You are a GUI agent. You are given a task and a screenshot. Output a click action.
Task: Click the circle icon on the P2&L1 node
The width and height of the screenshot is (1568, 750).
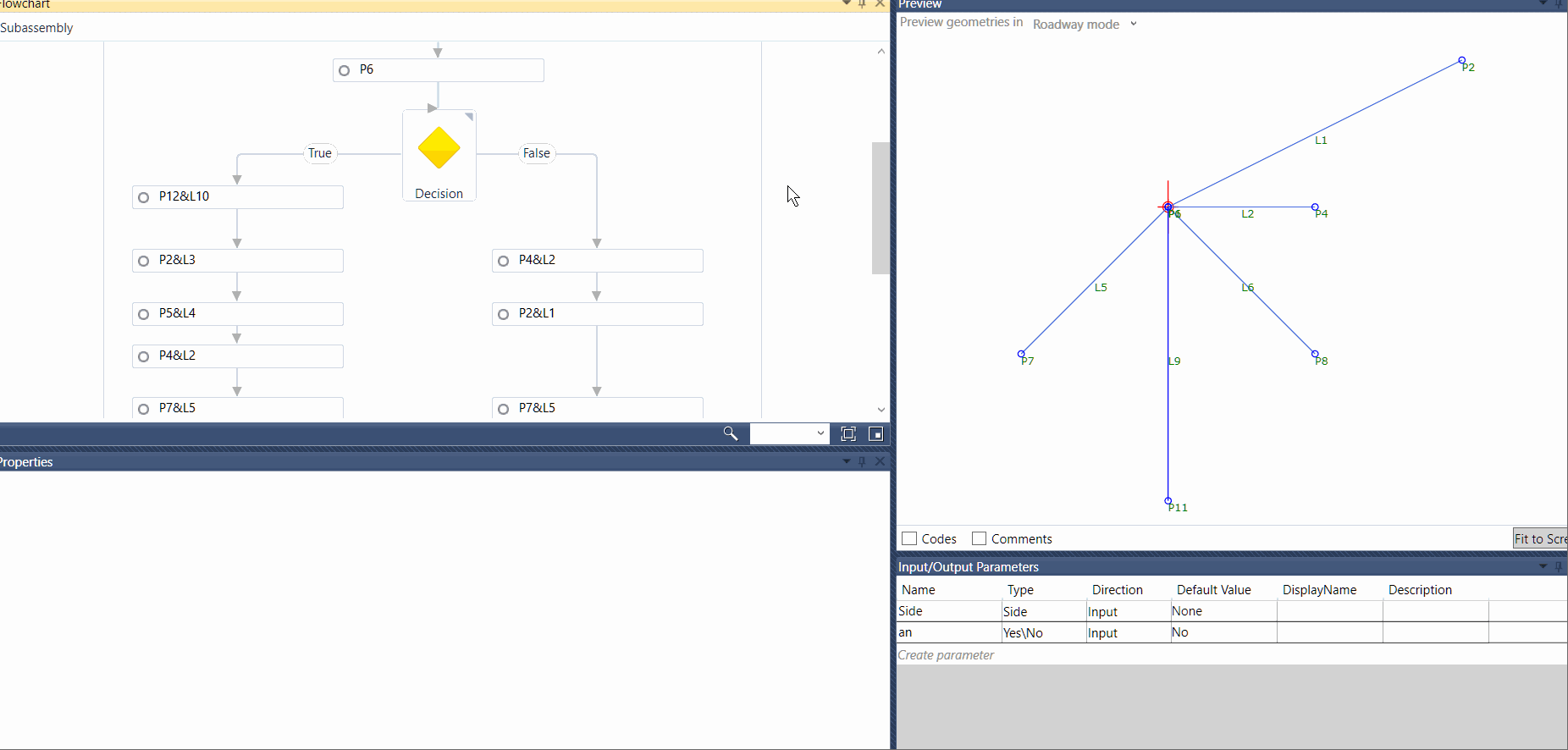503,314
